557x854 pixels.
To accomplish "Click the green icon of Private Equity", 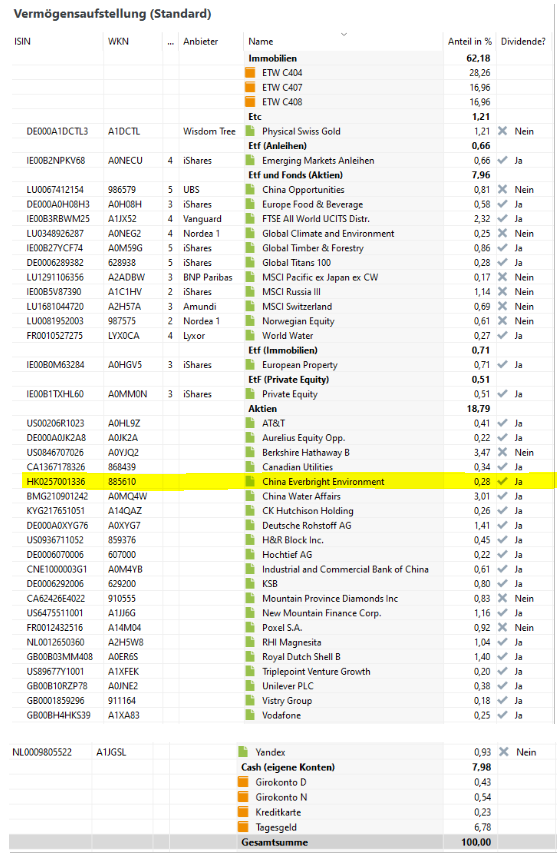I will (x=250, y=394).
